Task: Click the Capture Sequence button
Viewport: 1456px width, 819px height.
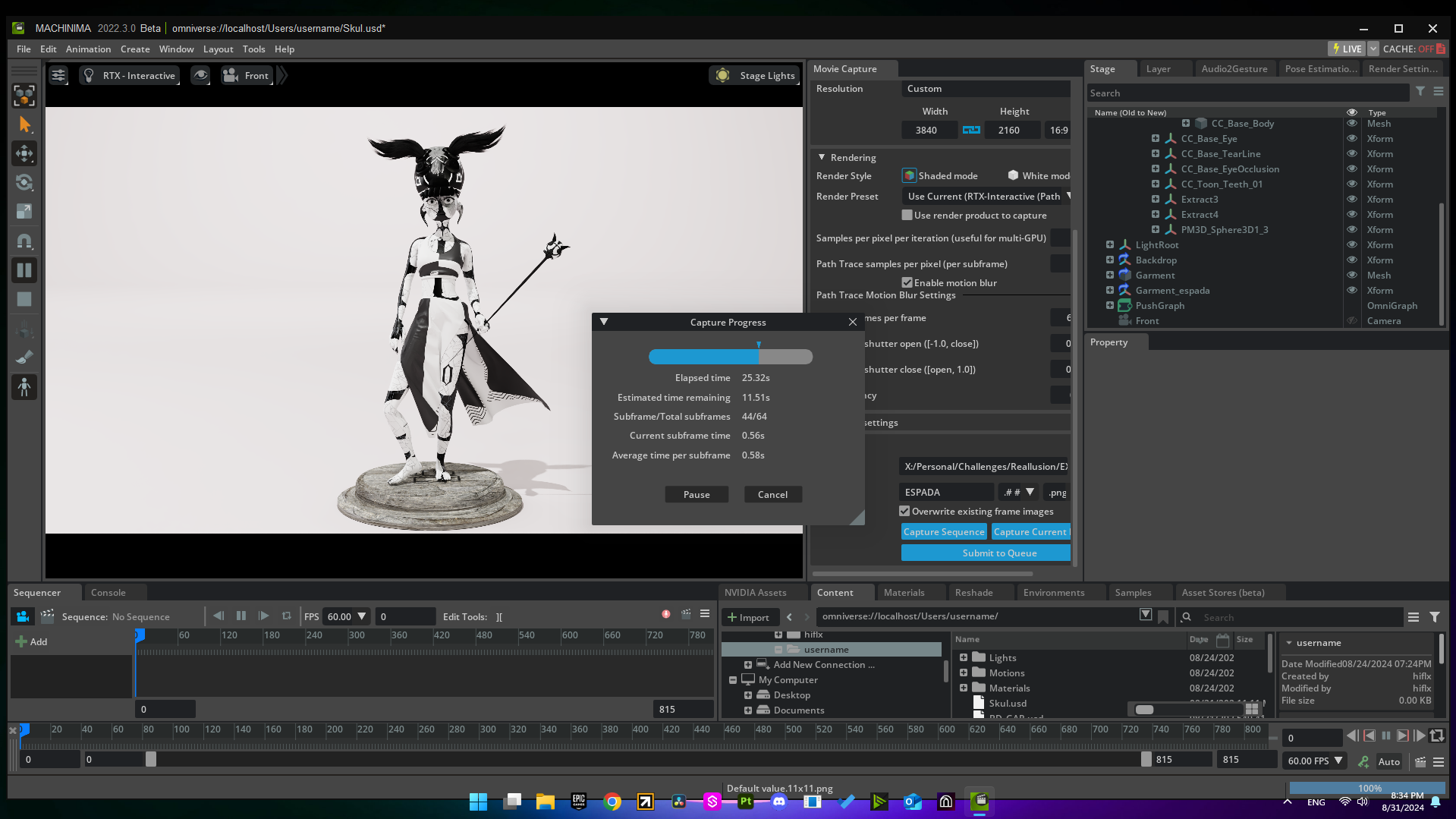Action: [944, 531]
